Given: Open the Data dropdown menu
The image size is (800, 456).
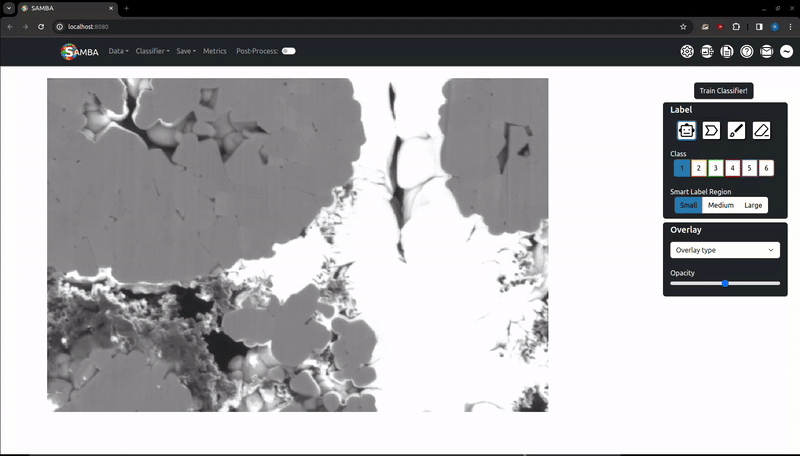Looking at the screenshot, I should (x=118, y=51).
